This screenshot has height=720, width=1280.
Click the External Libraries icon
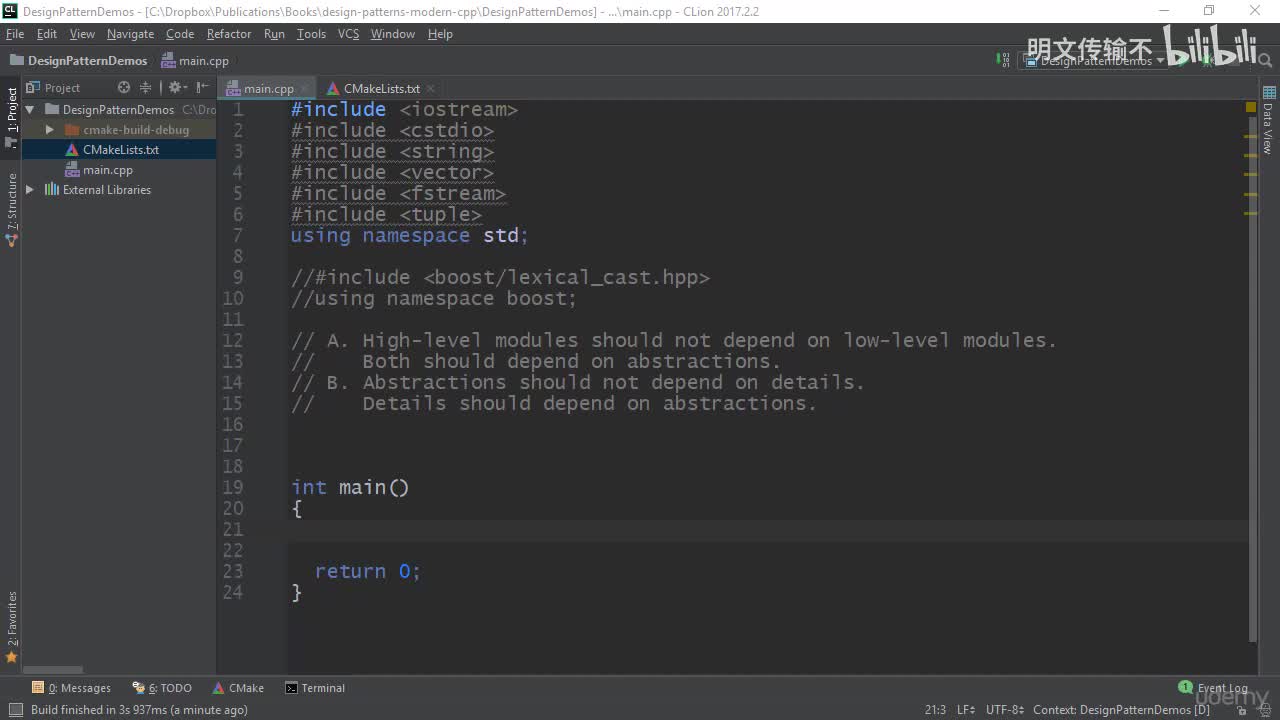[x=52, y=190]
